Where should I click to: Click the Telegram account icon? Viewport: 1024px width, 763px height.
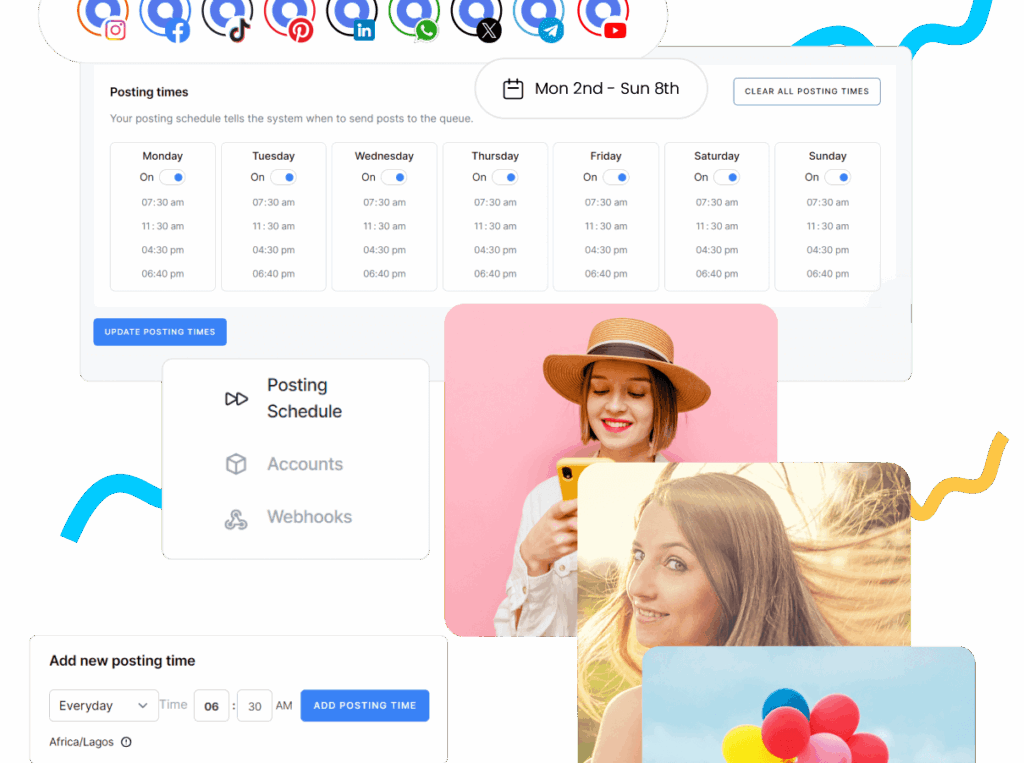tap(538, 17)
